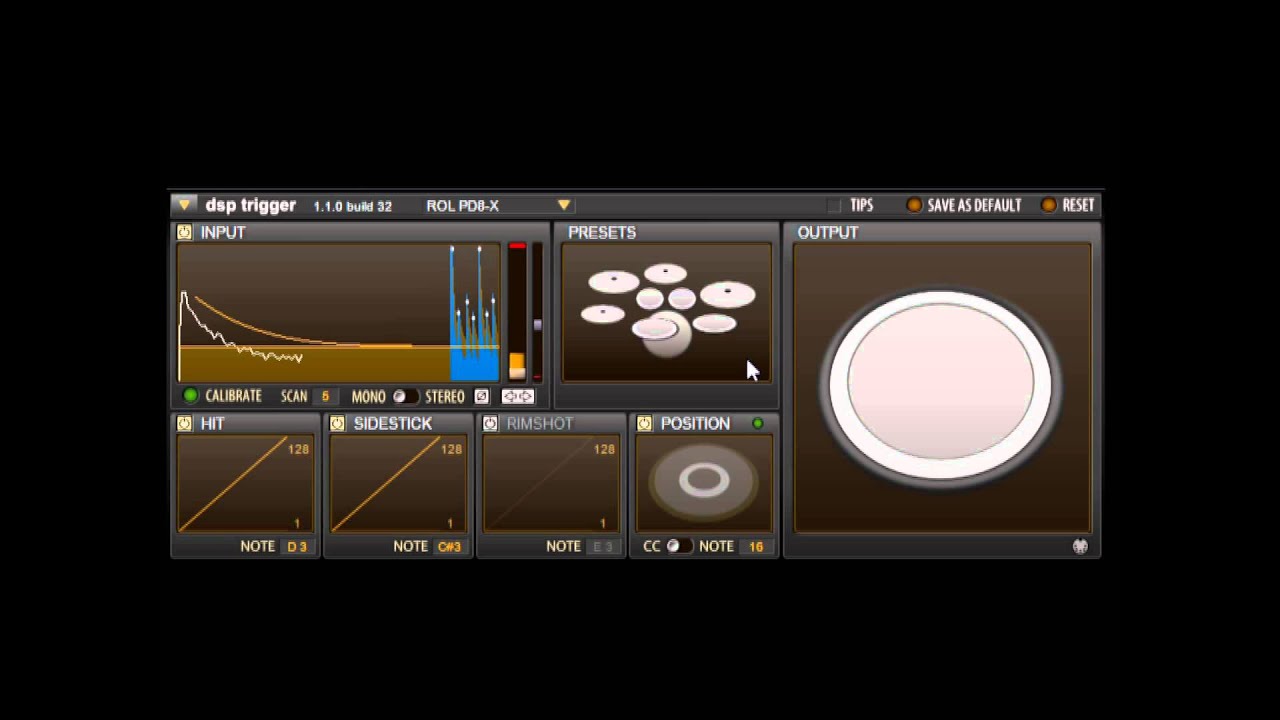Click the green POSITION indicator light

coord(758,424)
